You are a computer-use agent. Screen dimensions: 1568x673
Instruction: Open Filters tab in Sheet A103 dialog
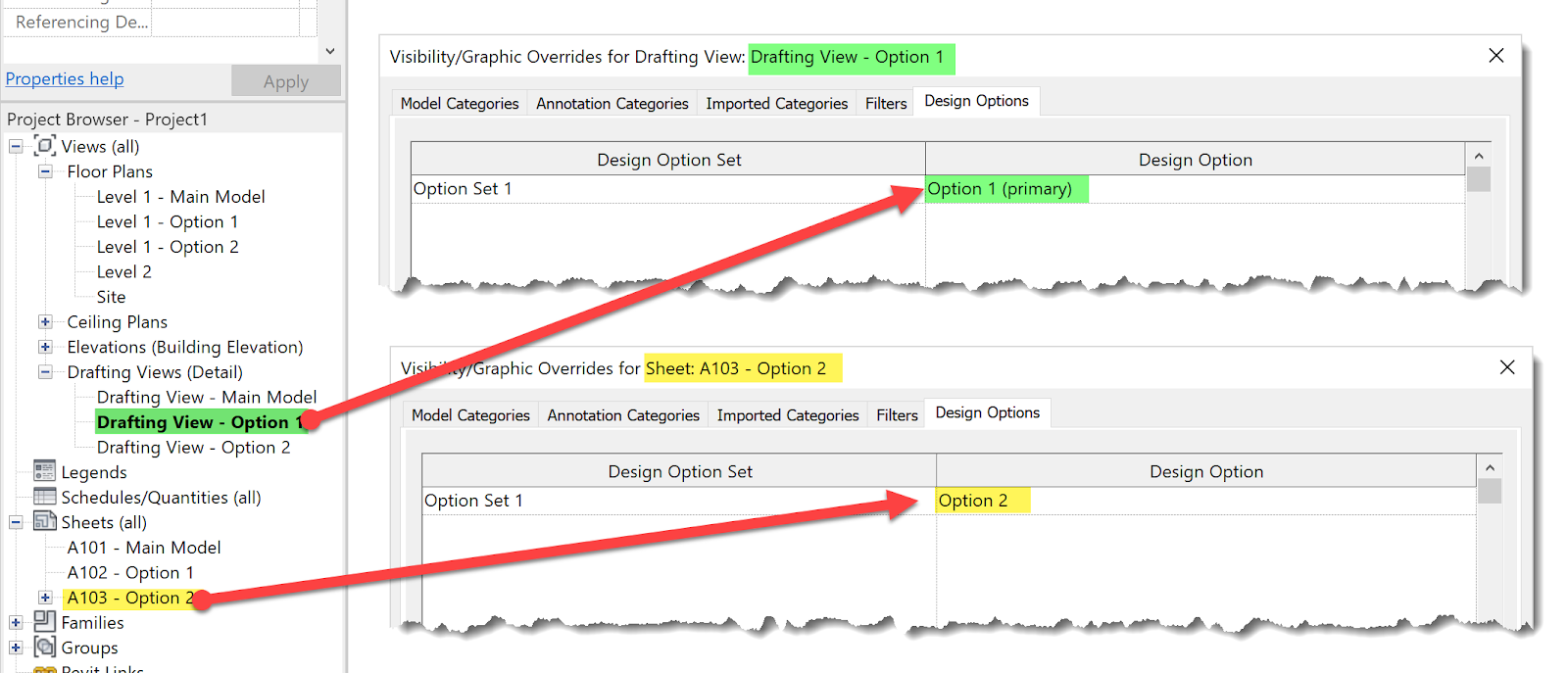pos(897,414)
